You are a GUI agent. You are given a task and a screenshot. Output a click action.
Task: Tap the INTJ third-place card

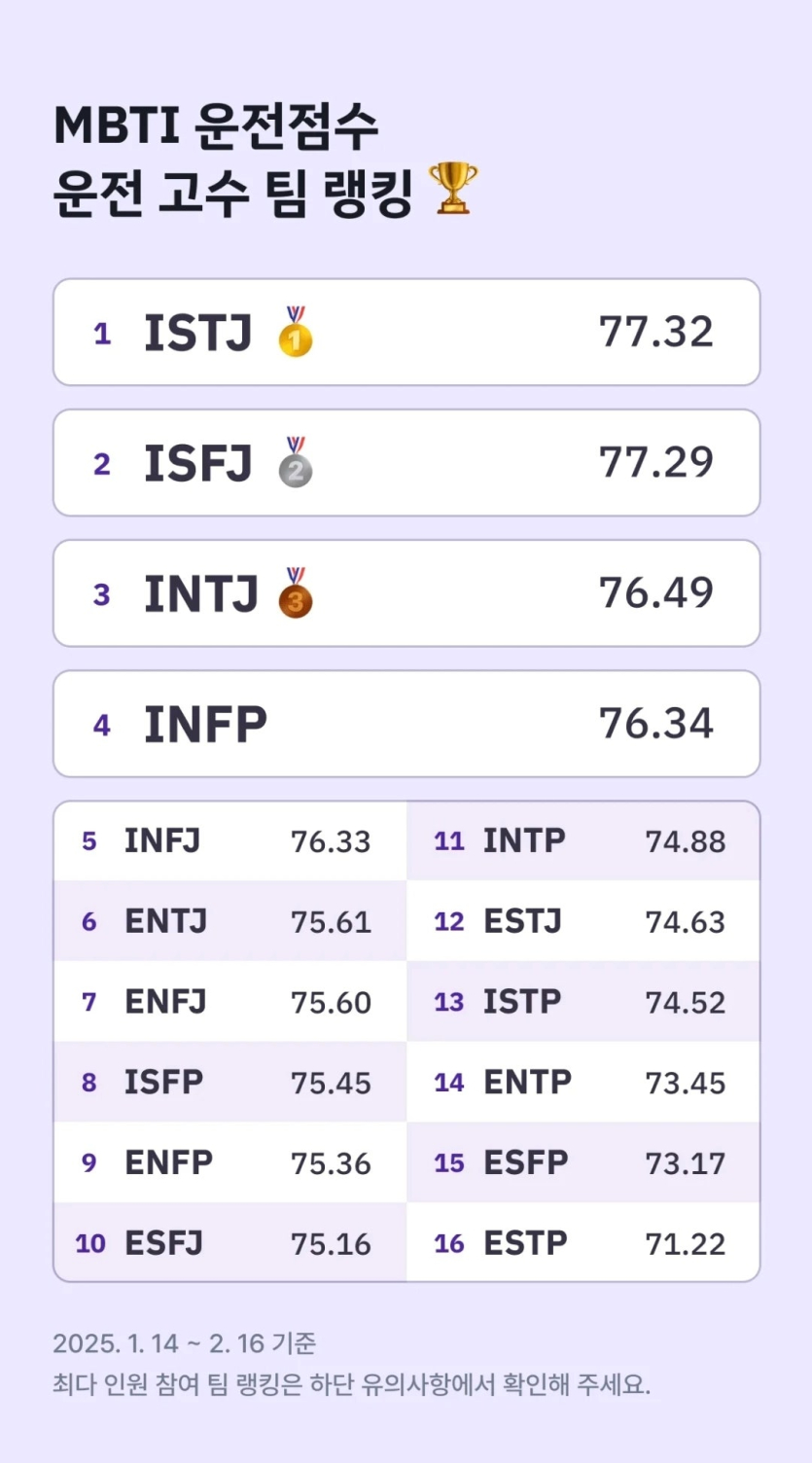(406, 593)
